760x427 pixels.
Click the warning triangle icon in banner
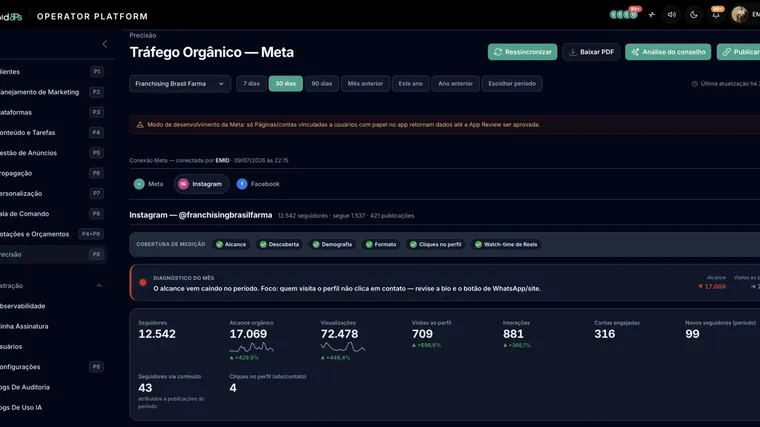tap(140, 125)
